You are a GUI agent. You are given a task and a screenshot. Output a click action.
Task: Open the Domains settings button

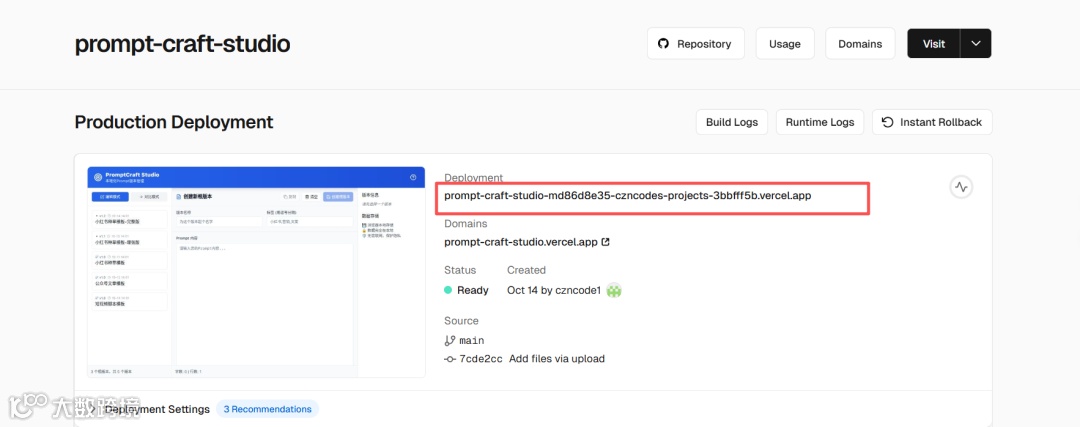(860, 43)
